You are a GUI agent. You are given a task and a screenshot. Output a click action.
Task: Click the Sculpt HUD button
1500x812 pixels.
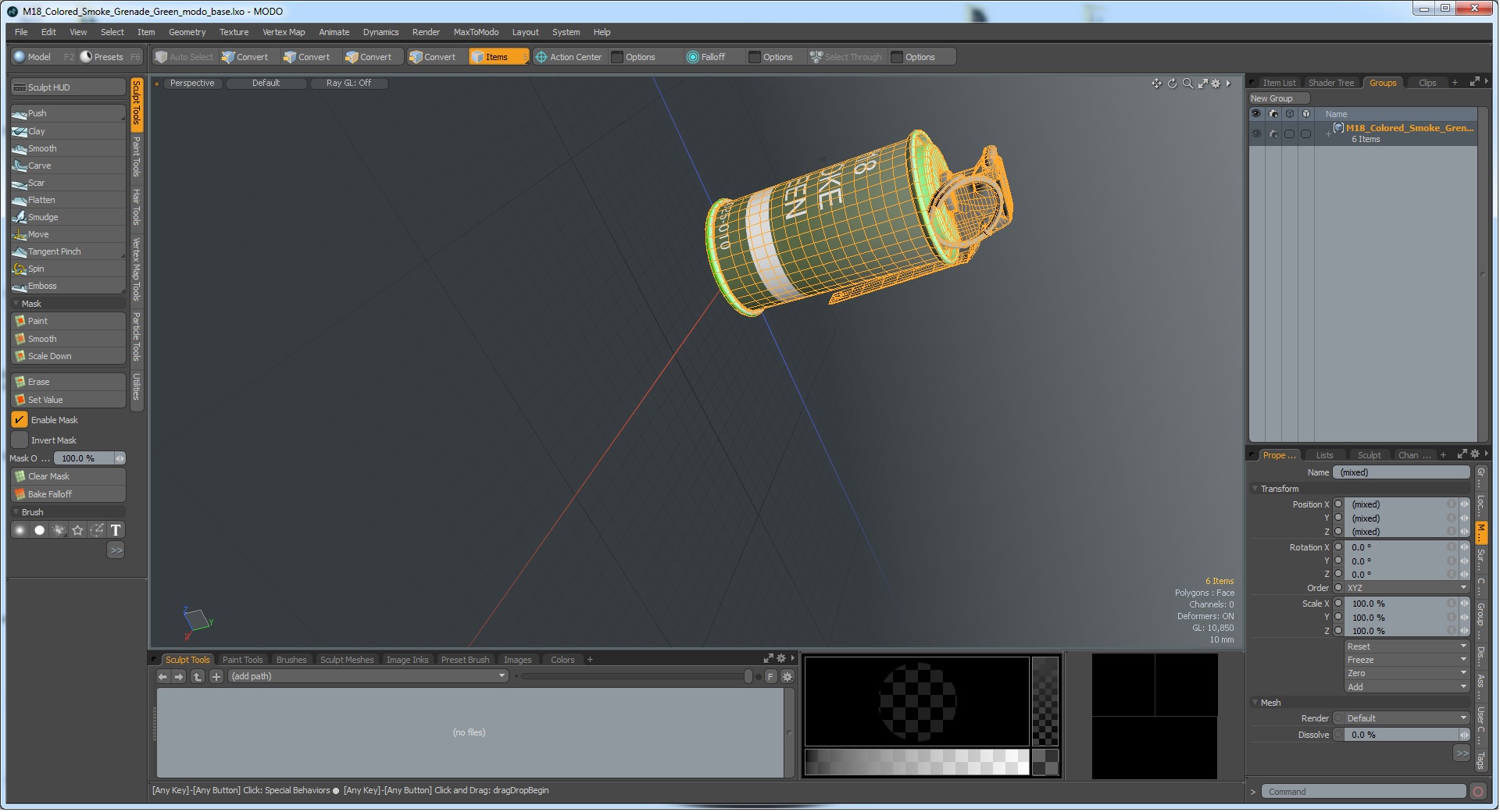(x=68, y=87)
